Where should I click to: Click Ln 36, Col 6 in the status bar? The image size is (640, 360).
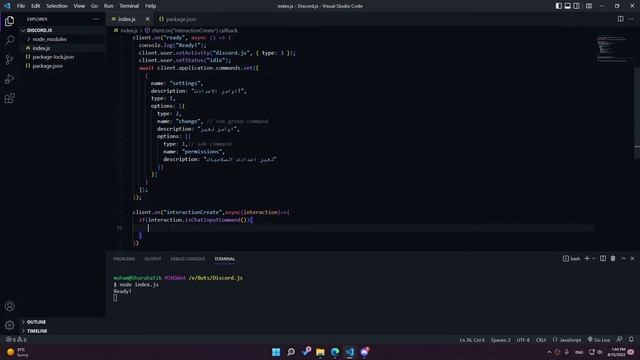point(472,340)
